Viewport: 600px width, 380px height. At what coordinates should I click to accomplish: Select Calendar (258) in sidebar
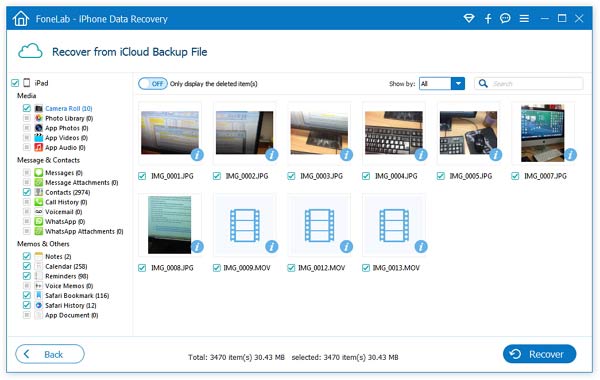pos(66,266)
